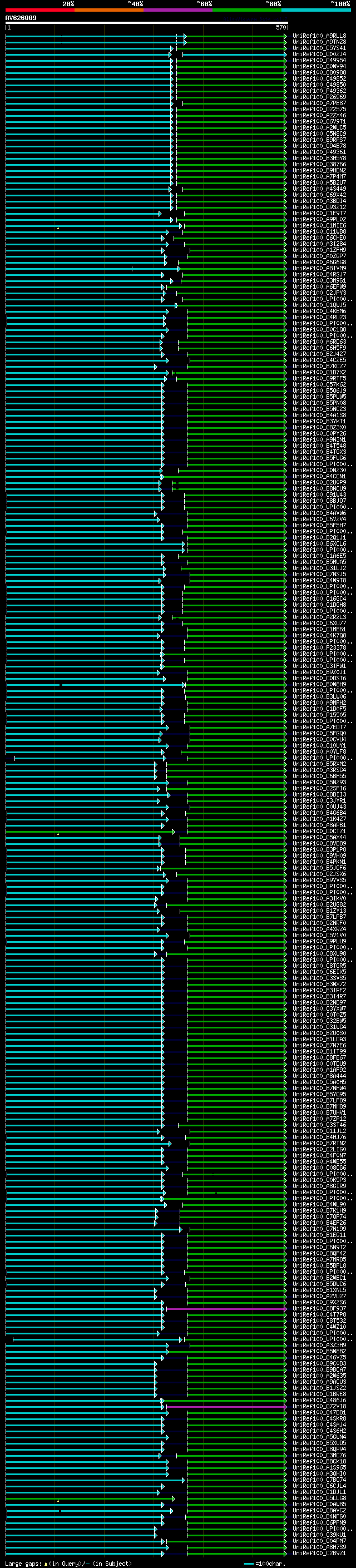Select the UniRef100_Q2SFI6 label
The image size is (356, 1568).
[x=319, y=788]
